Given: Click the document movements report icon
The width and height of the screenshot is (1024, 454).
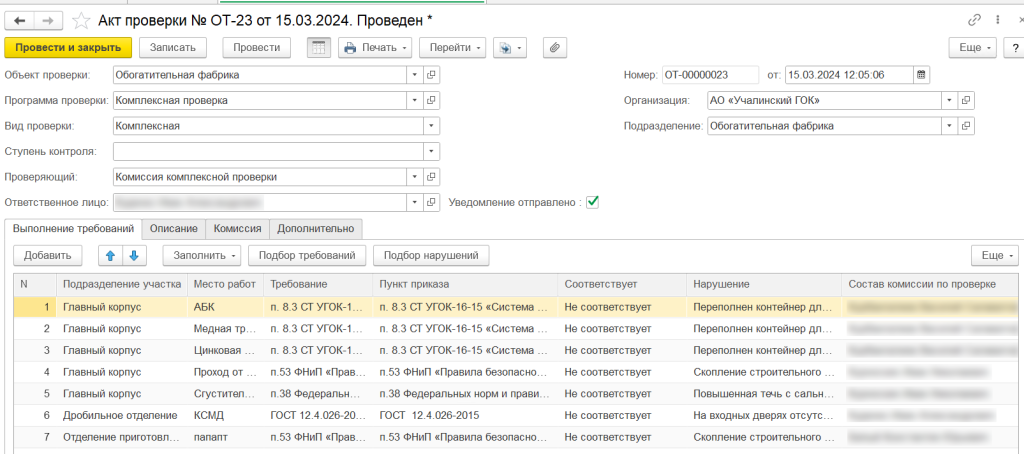Looking at the screenshot, I should [x=318, y=47].
